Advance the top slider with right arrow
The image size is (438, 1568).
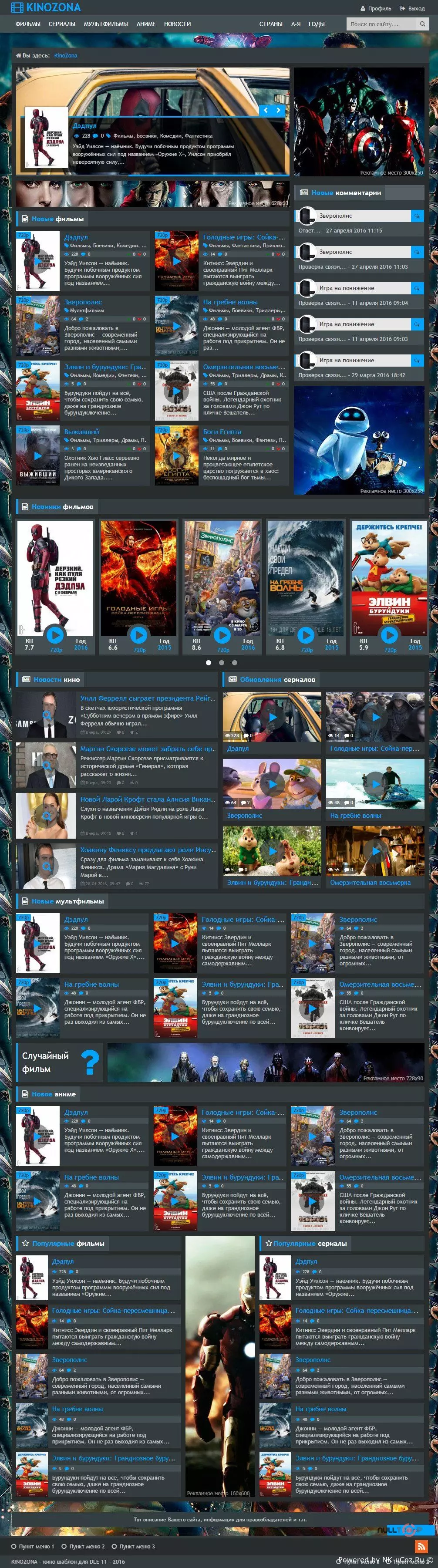(x=279, y=110)
